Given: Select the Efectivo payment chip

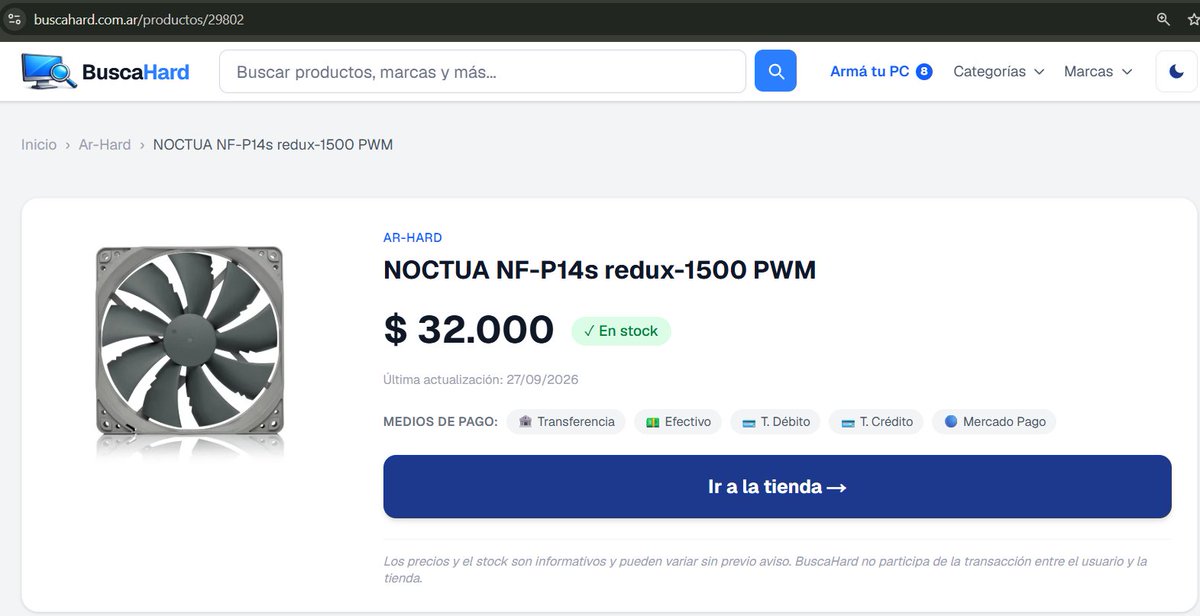Looking at the screenshot, I should (678, 422).
